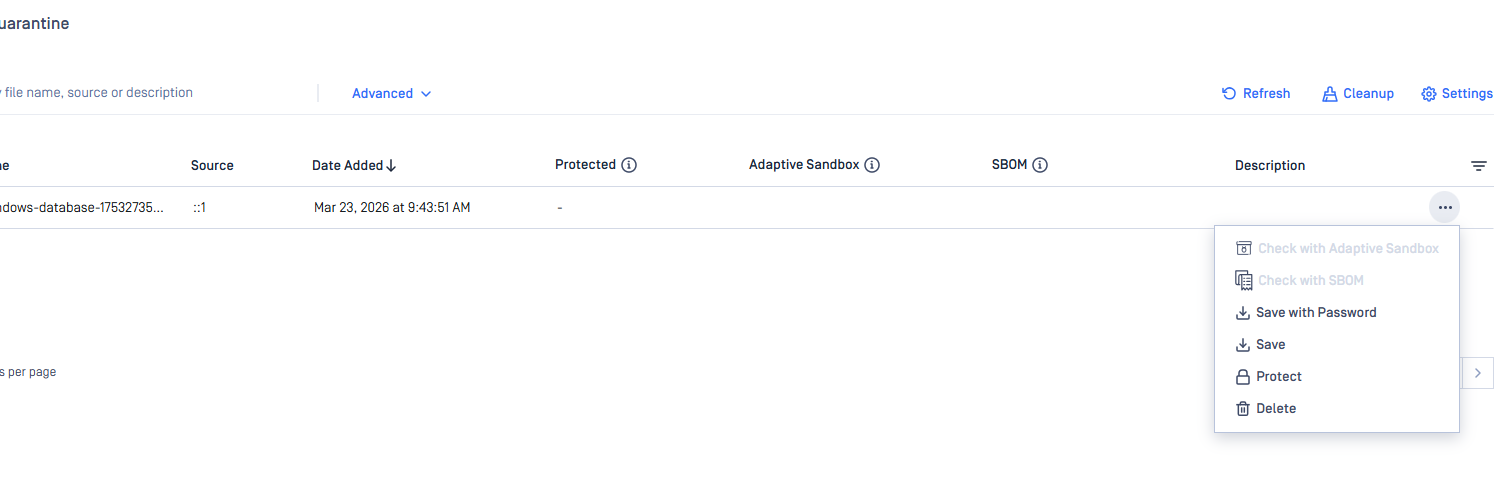Click the Refresh circular arrow icon

coord(1229,94)
